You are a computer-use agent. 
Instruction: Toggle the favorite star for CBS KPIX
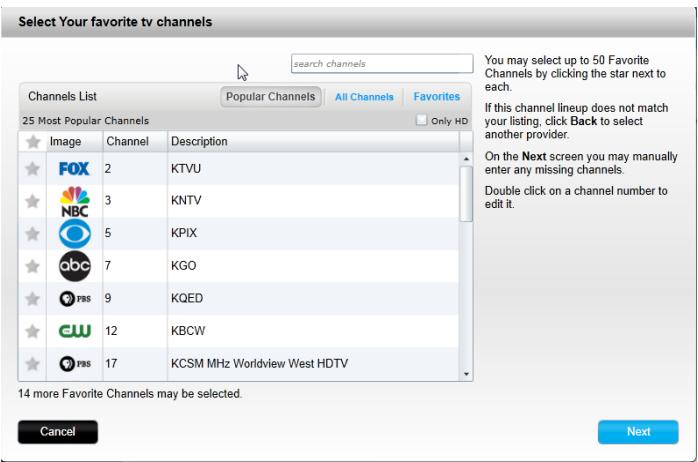tap(32, 234)
